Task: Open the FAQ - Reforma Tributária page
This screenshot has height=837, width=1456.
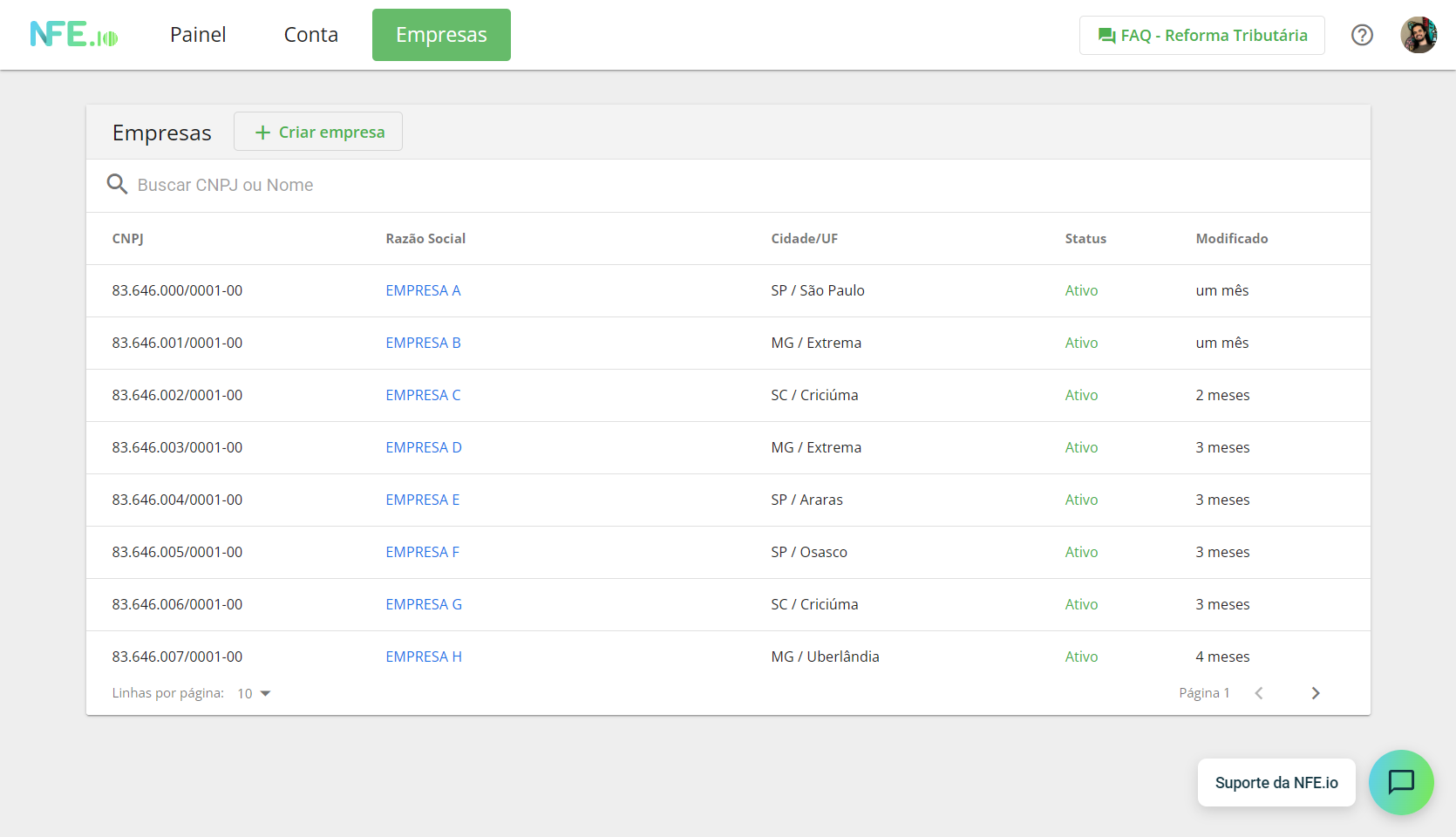Action: click(x=1201, y=36)
